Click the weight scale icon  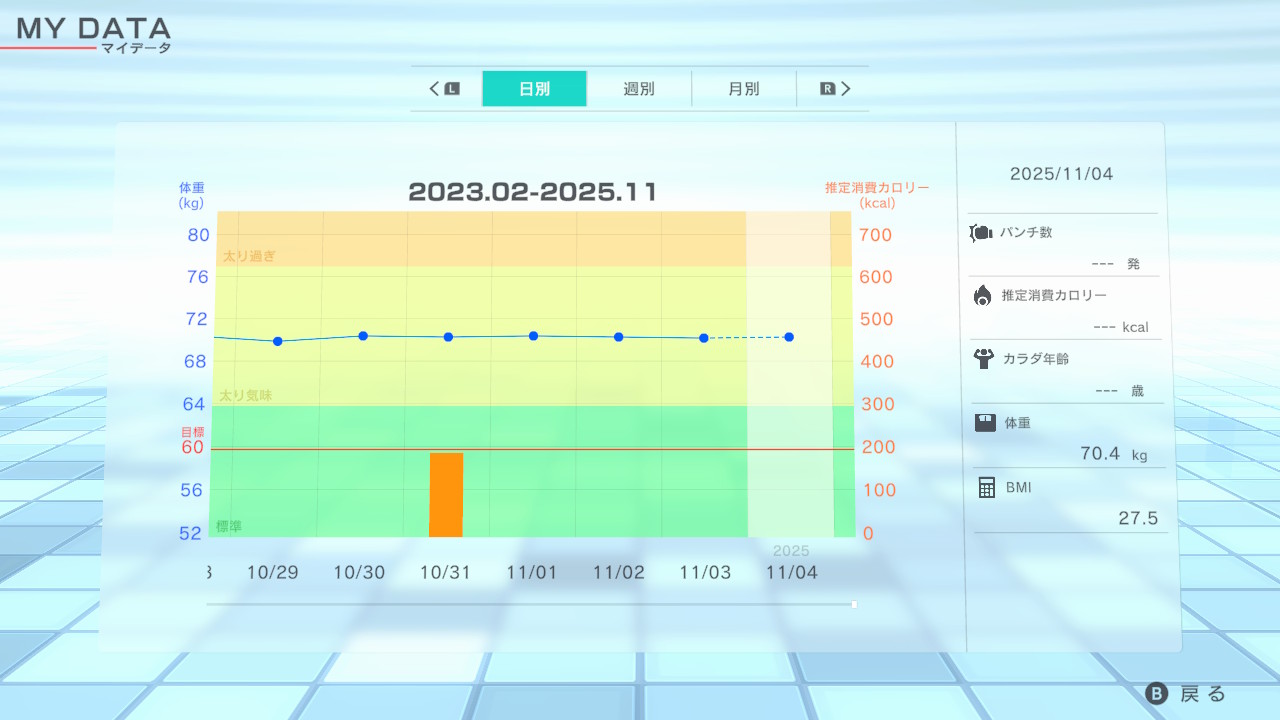coord(985,422)
